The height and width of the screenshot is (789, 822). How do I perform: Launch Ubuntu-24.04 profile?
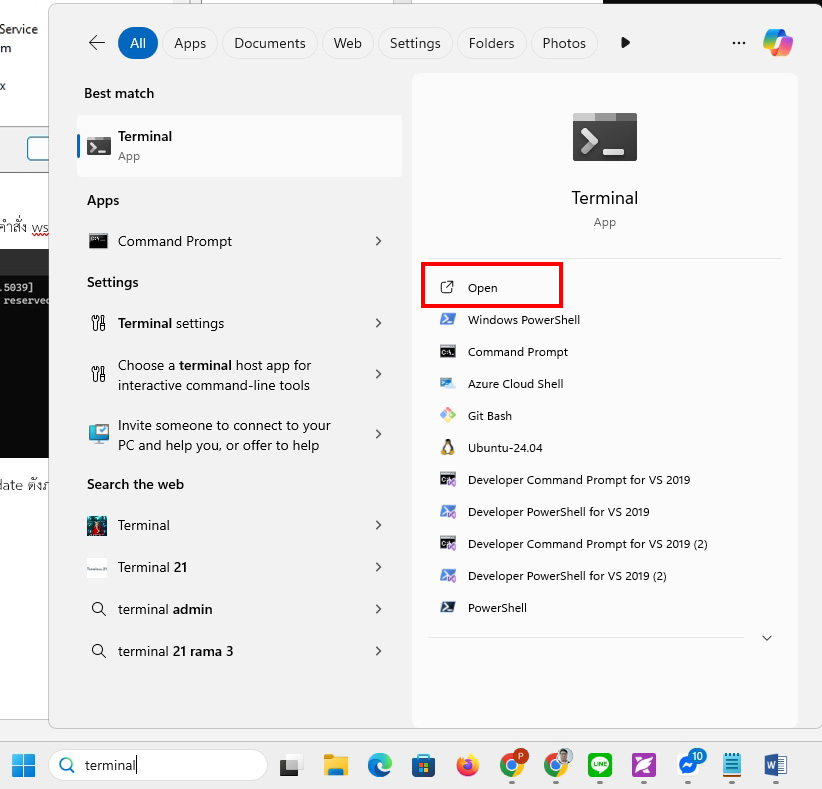[x=604, y=448]
